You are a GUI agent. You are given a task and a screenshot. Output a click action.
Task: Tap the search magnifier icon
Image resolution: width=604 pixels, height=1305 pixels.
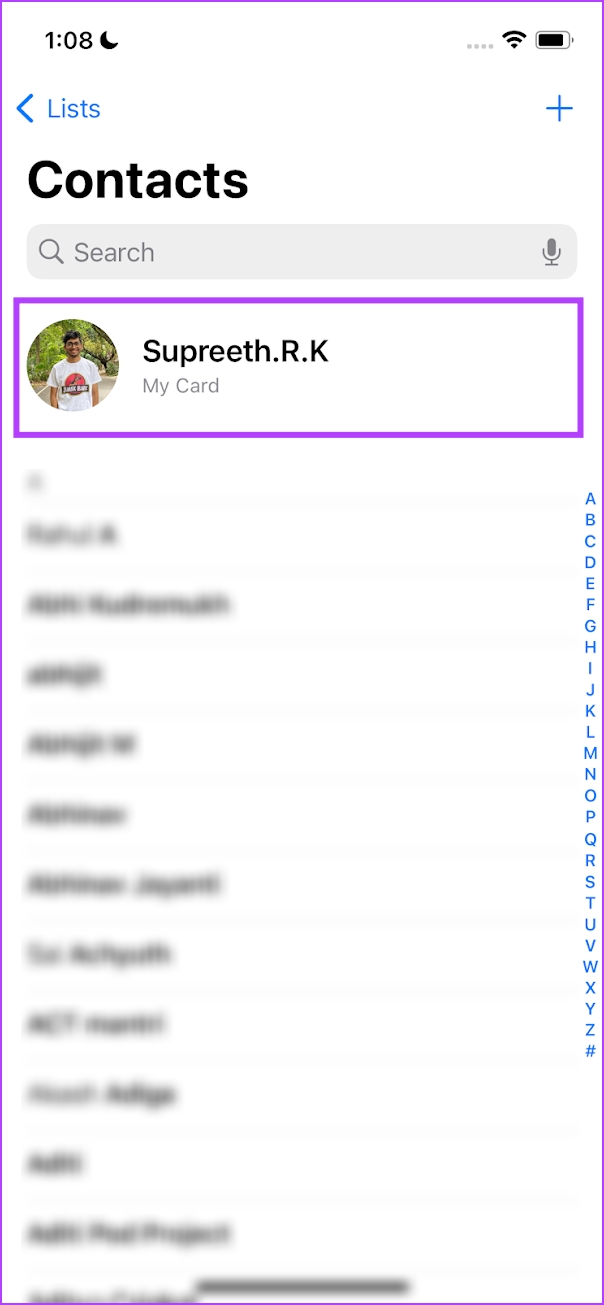click(x=51, y=251)
